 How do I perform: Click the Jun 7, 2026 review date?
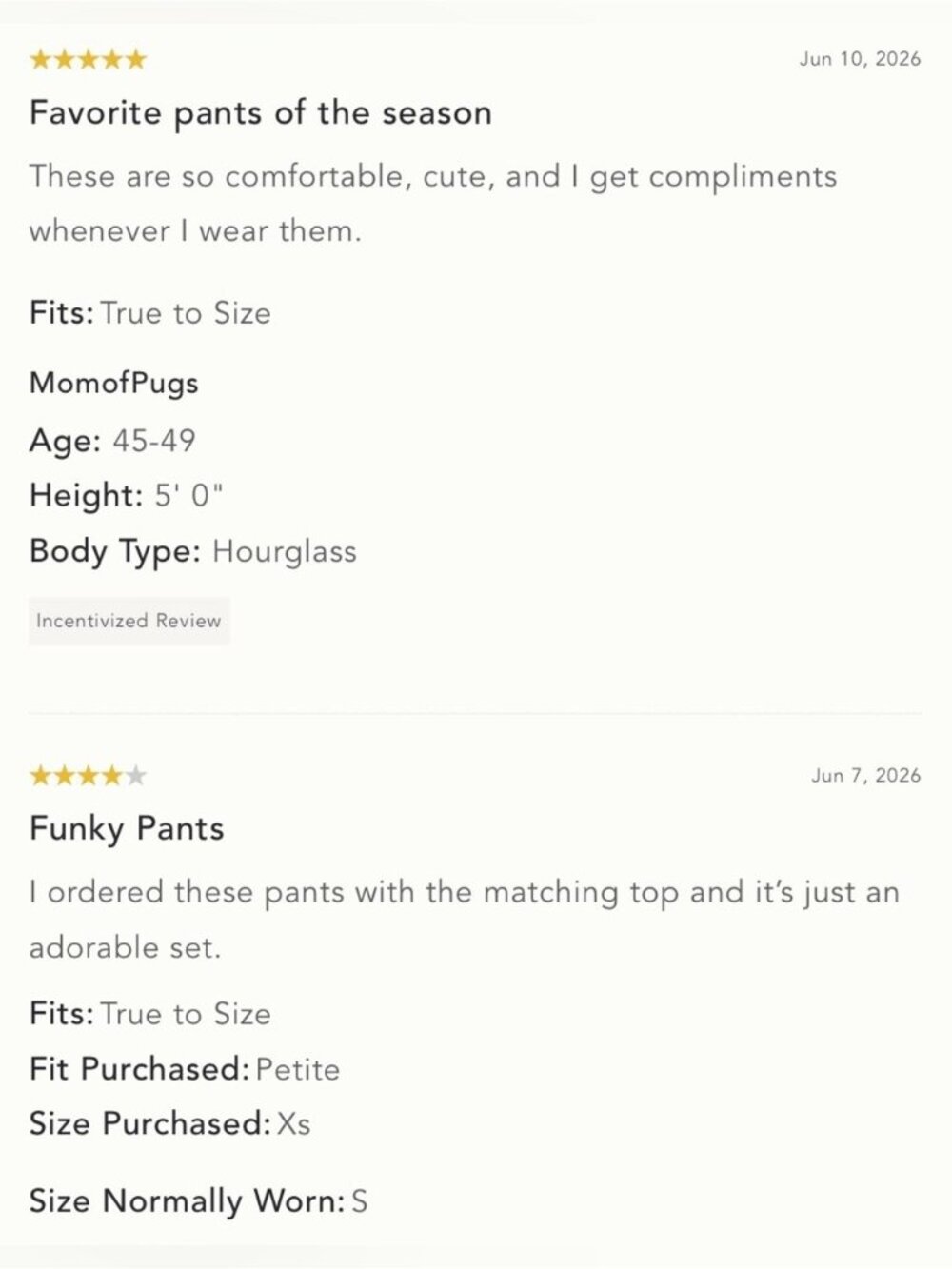tap(865, 776)
